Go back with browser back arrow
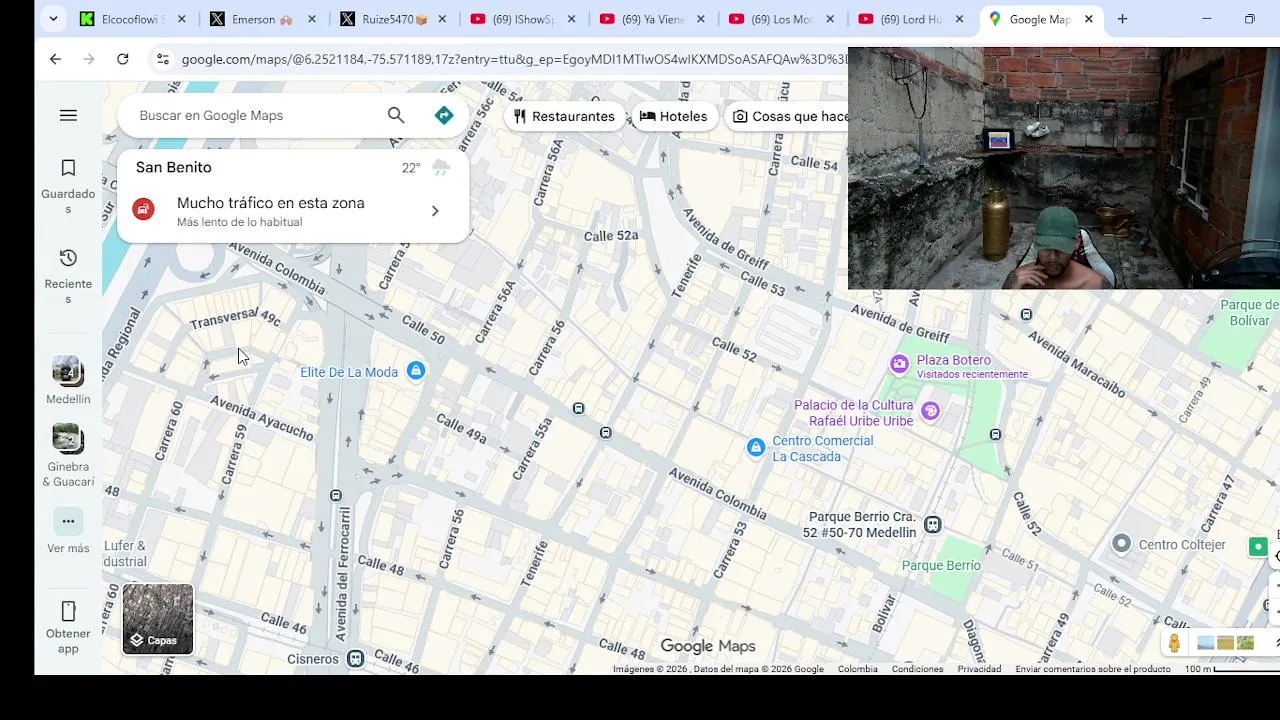The image size is (1280, 720). coord(55,59)
